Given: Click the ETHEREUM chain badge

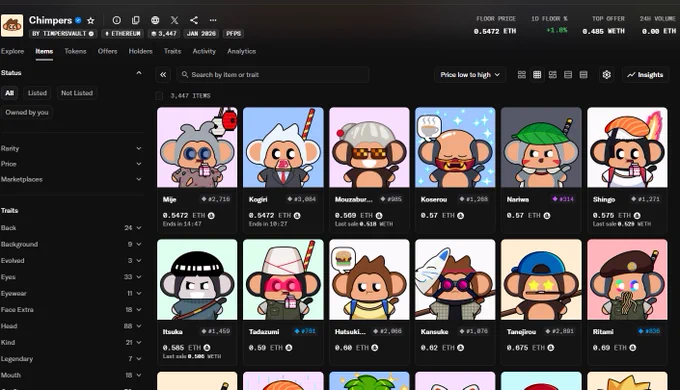Looking at the screenshot, I should click(123, 33).
